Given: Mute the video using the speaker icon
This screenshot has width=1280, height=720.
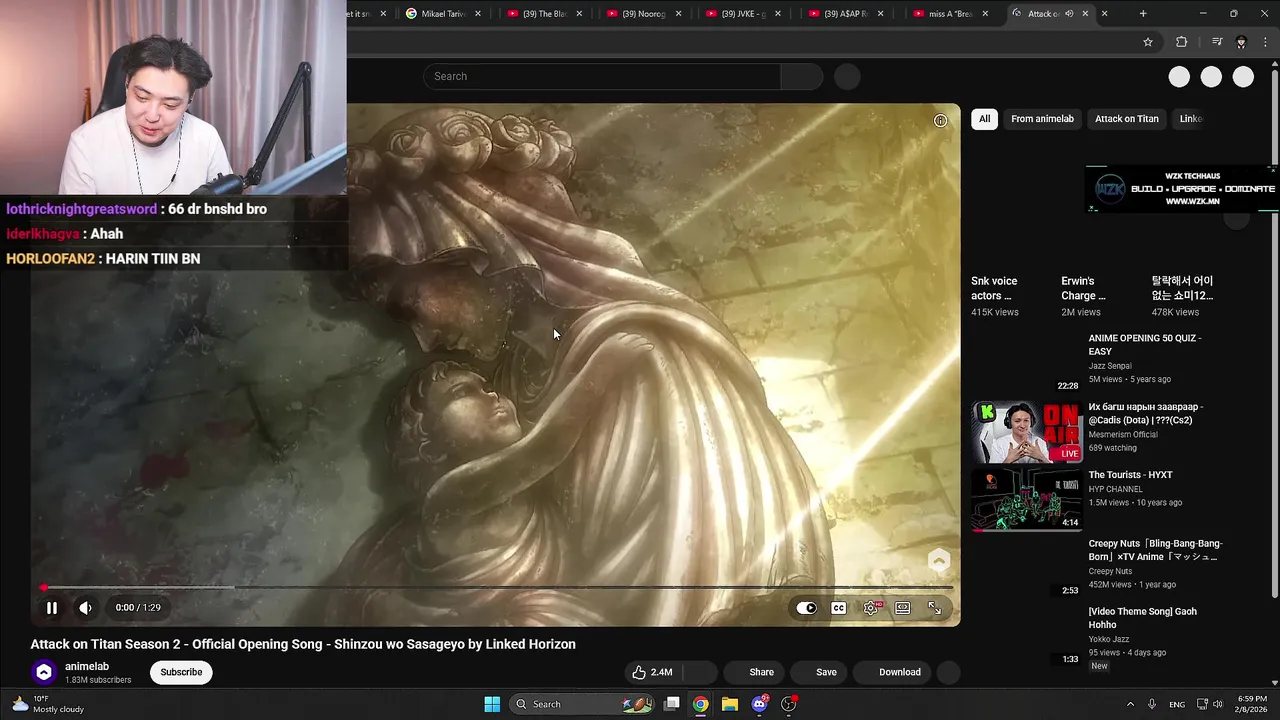Looking at the screenshot, I should 86,607.
